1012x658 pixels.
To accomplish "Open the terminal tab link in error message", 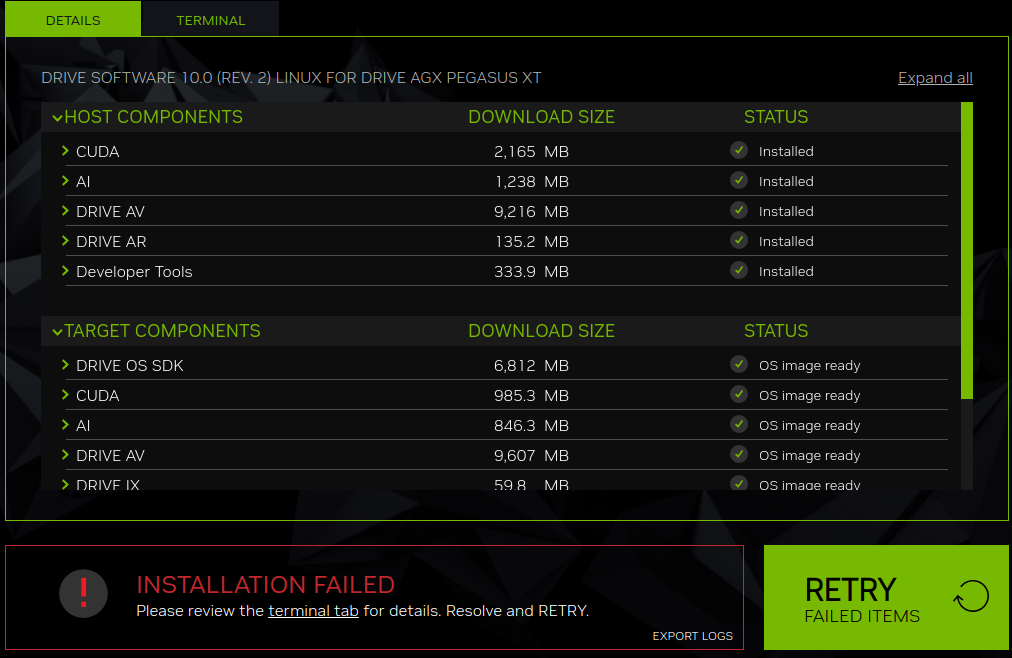I will pyautogui.click(x=313, y=611).
